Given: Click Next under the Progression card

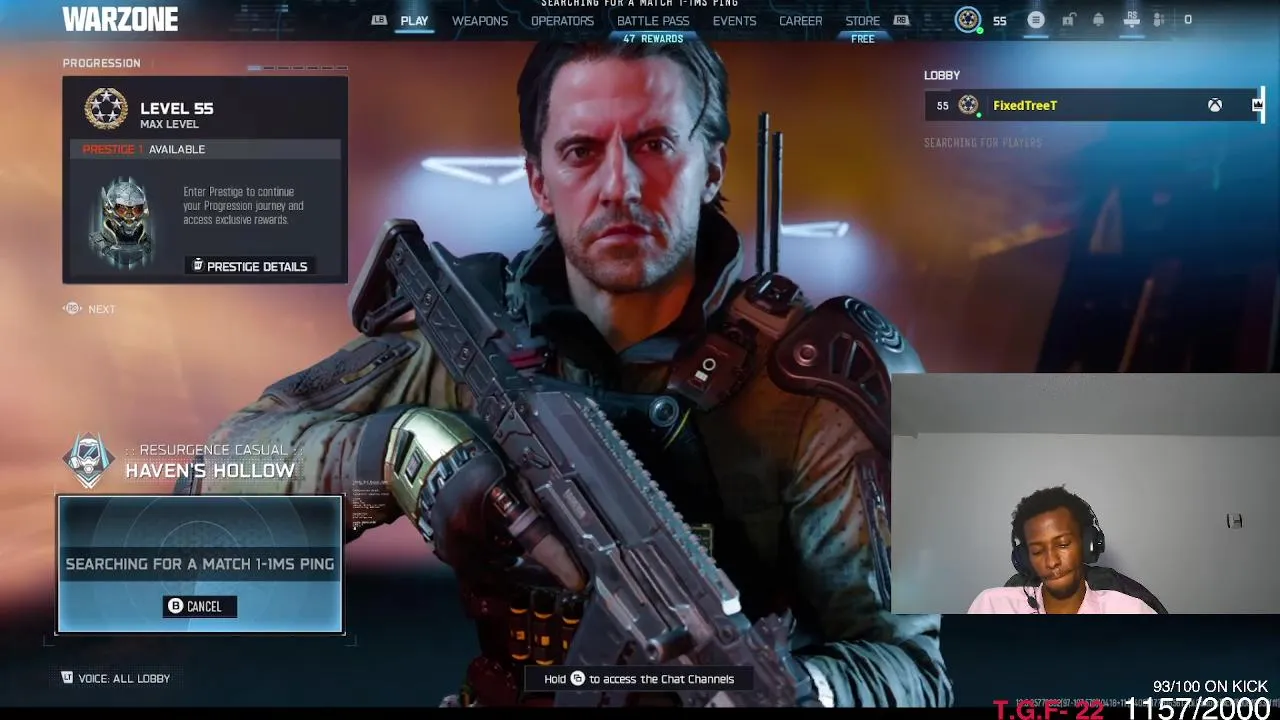Looking at the screenshot, I should click(101, 309).
